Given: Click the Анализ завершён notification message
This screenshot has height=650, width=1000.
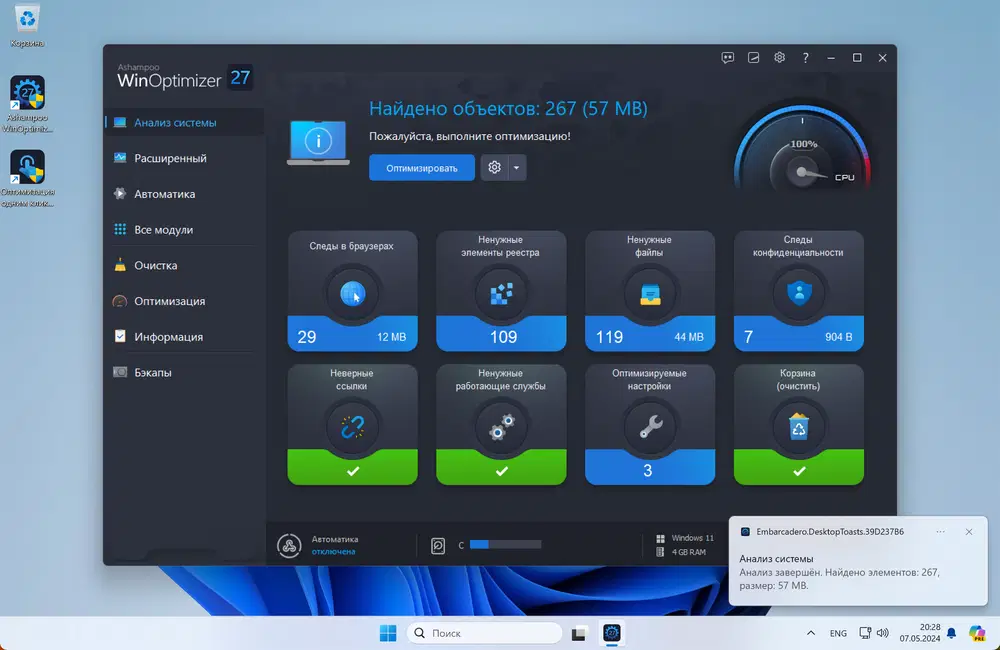Looking at the screenshot, I should click(839, 579).
